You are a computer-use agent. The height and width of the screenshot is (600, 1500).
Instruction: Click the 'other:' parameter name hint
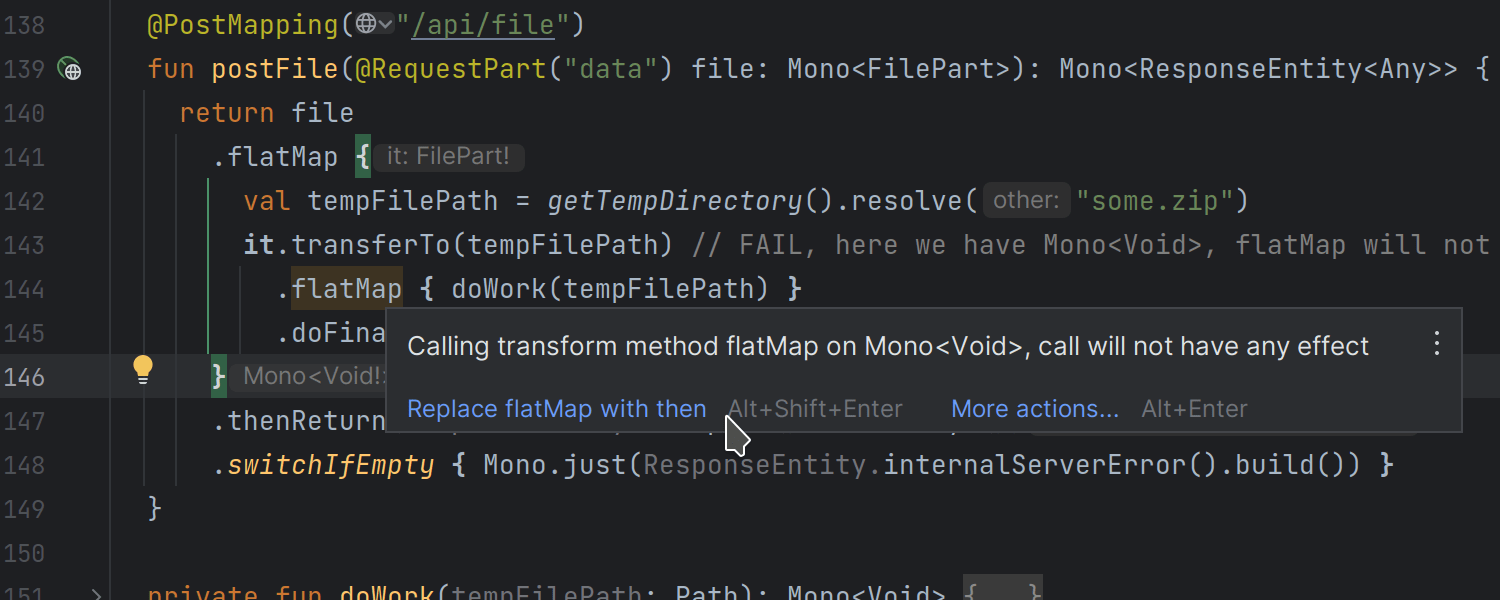(1026, 201)
